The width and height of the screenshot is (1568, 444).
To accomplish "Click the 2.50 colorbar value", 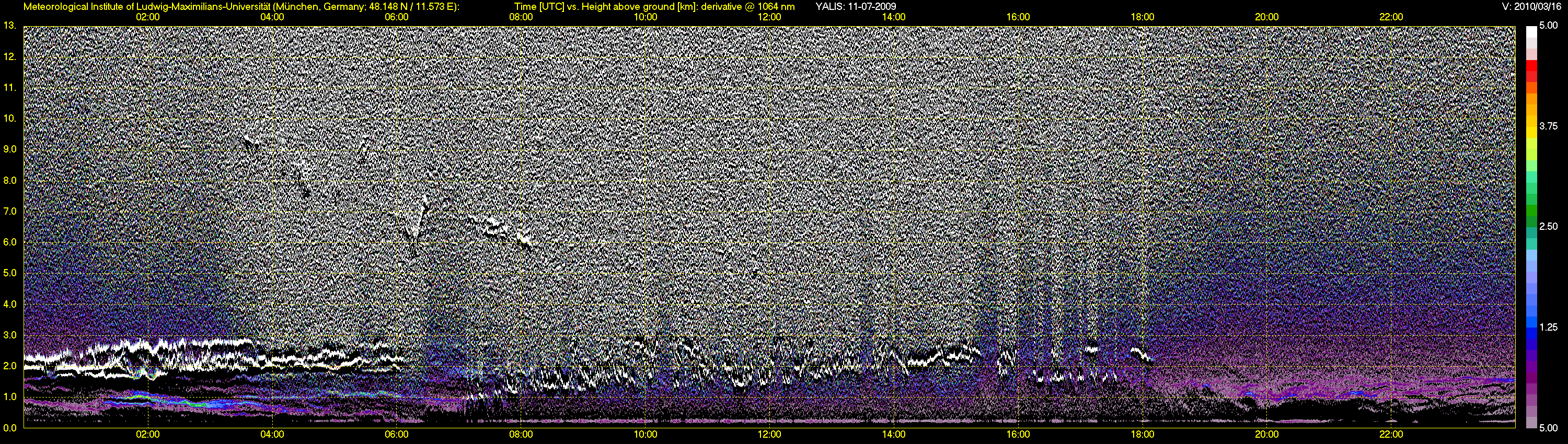I will click(x=1549, y=226).
